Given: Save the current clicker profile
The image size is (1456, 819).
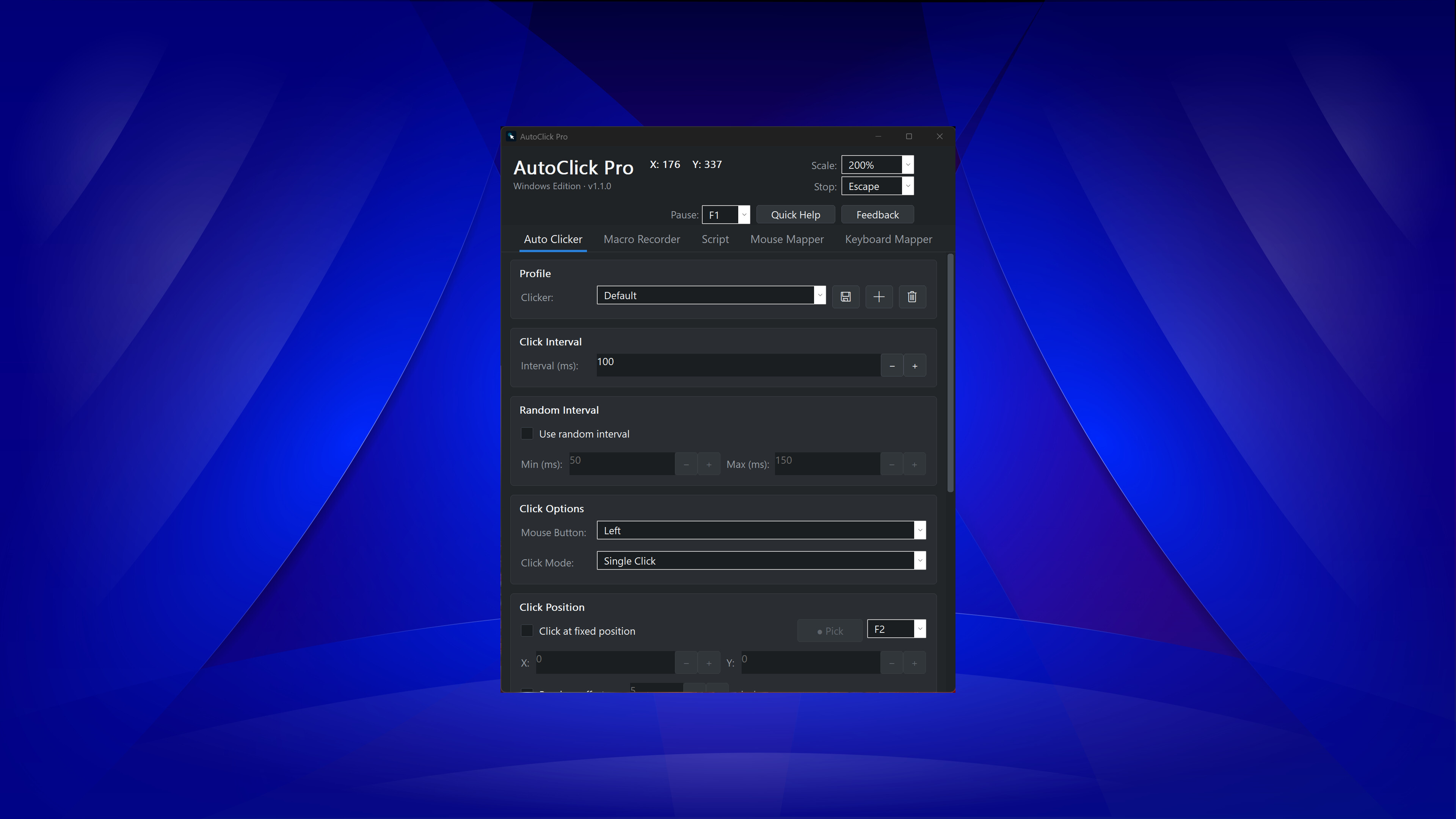Looking at the screenshot, I should [846, 297].
